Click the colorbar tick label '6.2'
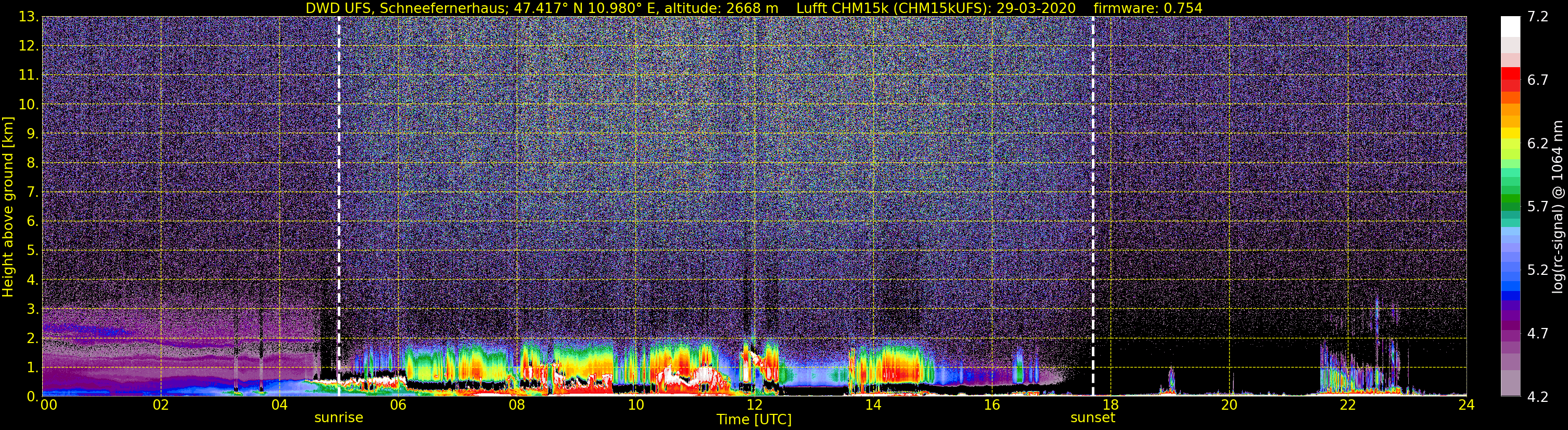 (1538, 144)
